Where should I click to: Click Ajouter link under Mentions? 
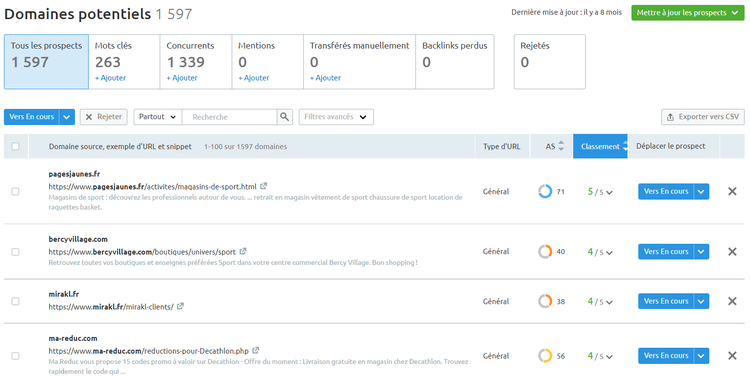254,78
